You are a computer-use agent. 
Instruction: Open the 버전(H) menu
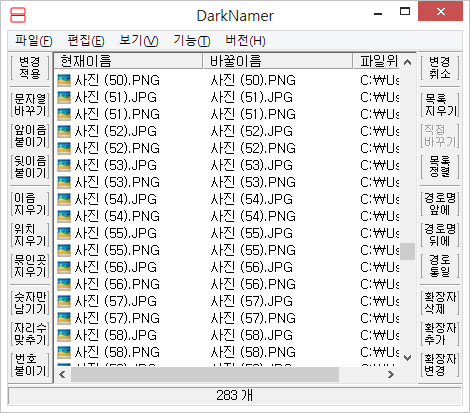click(x=245, y=41)
